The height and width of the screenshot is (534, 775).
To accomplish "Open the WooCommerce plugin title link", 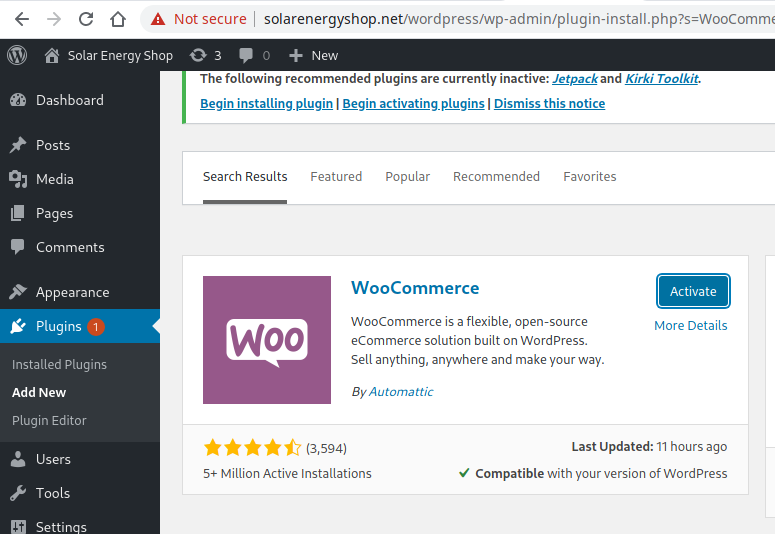I will coord(415,288).
